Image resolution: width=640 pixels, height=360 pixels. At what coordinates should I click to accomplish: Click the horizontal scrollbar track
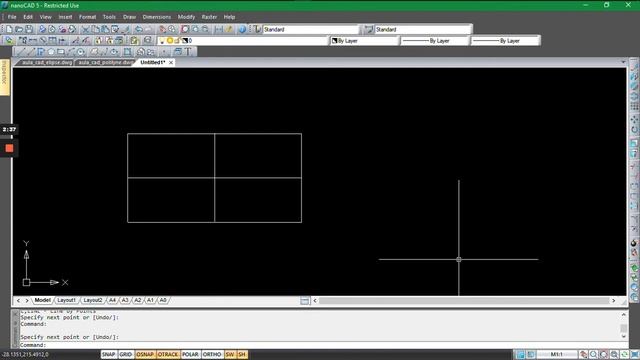464,300
